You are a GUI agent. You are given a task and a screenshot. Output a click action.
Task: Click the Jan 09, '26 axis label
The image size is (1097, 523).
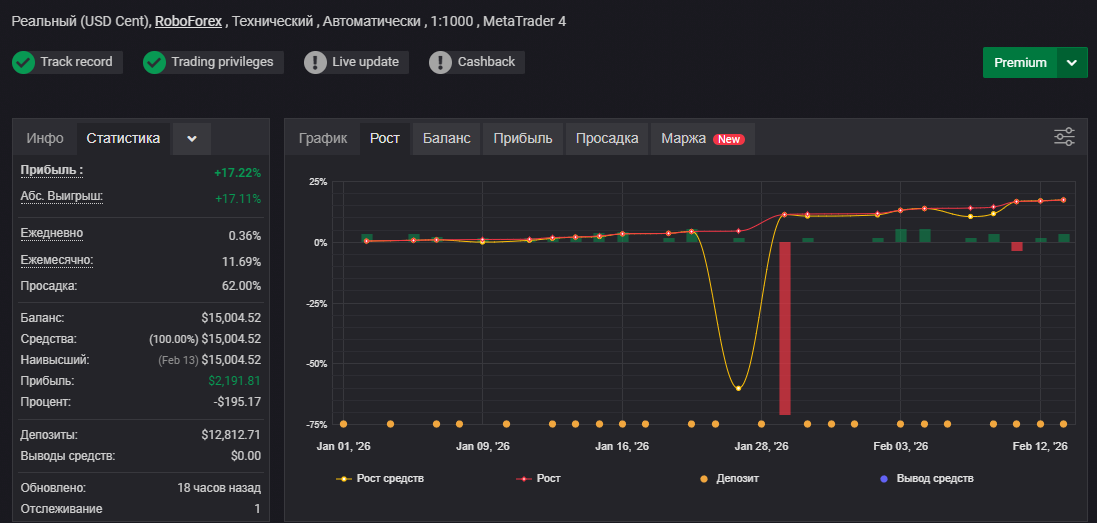tap(483, 446)
